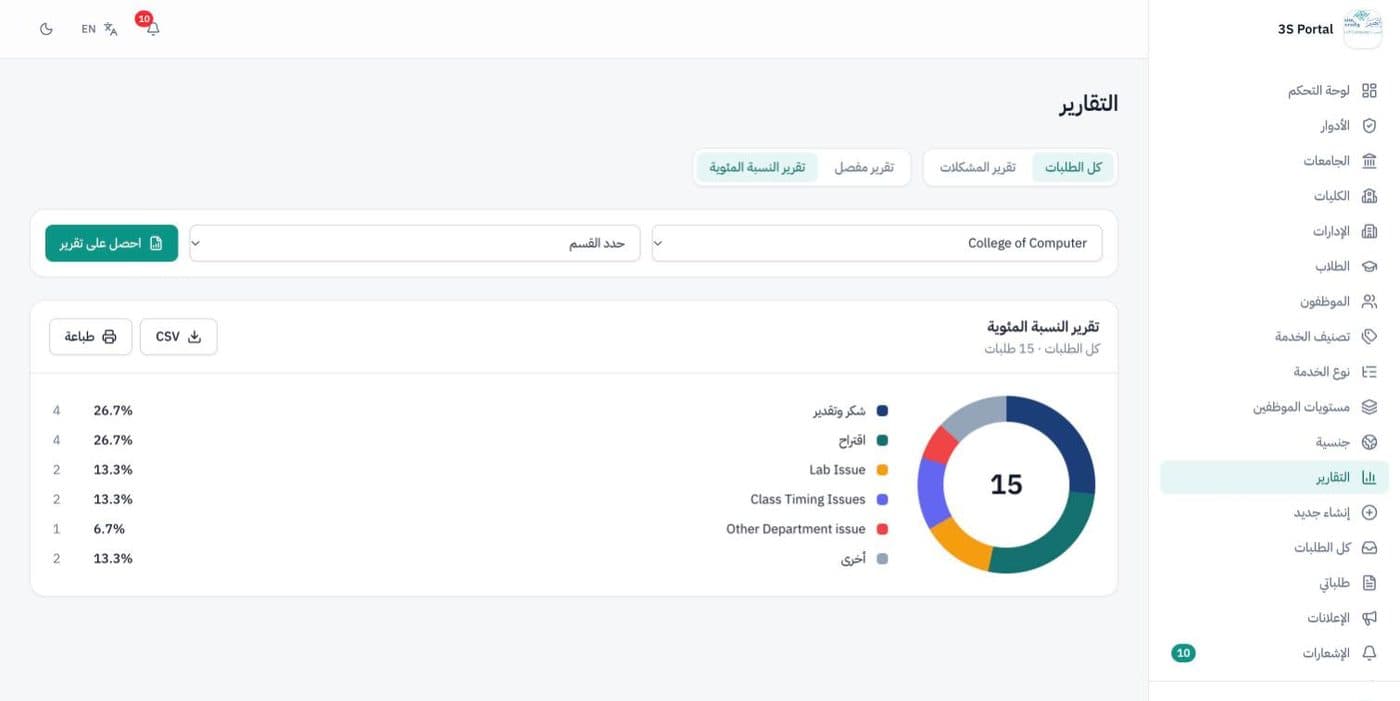Screen dimensions: 1400x701
Task: Click the red 10 badge on top bell
Action: tap(144, 19)
